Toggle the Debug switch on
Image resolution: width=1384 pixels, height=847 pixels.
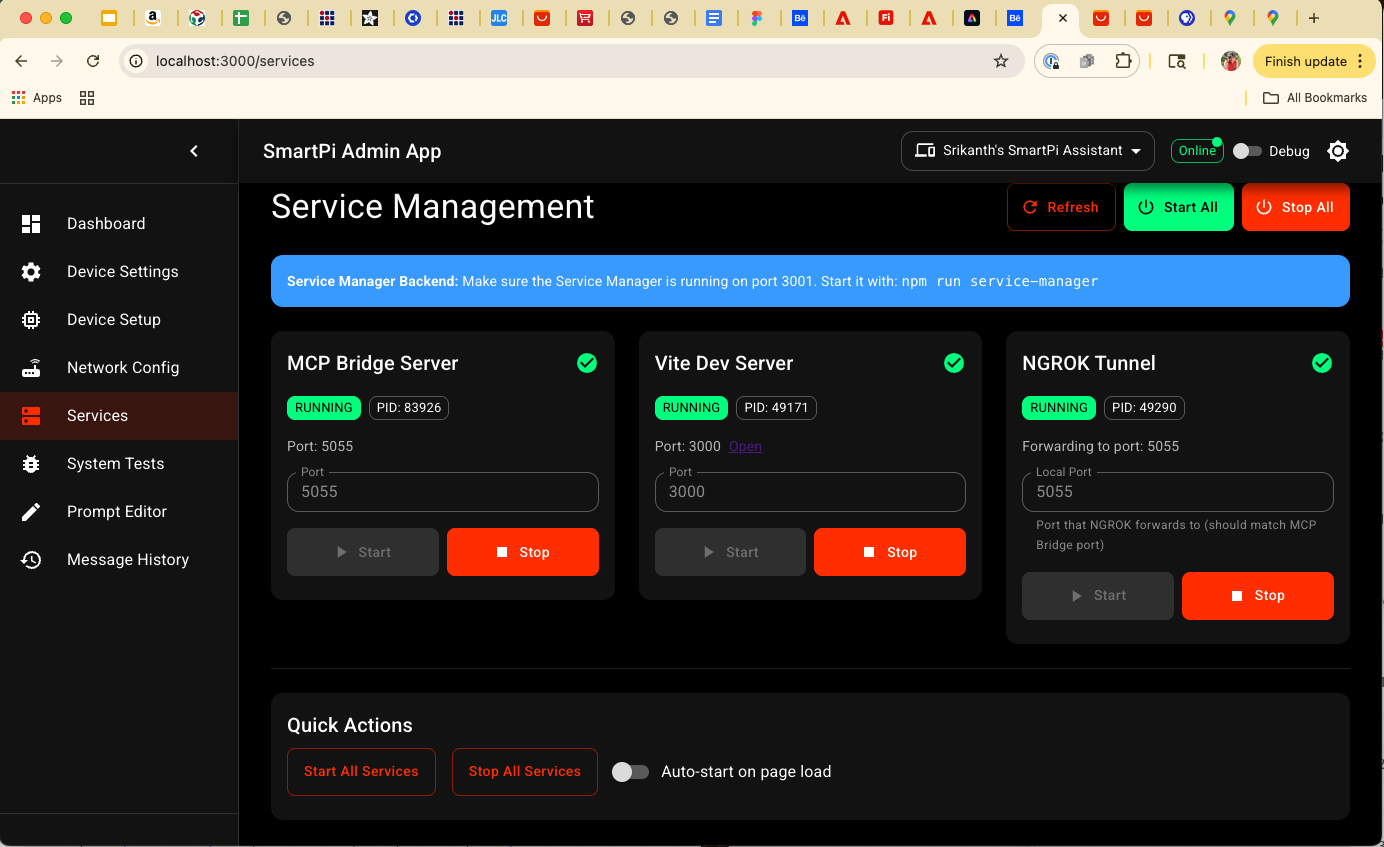coord(1248,150)
